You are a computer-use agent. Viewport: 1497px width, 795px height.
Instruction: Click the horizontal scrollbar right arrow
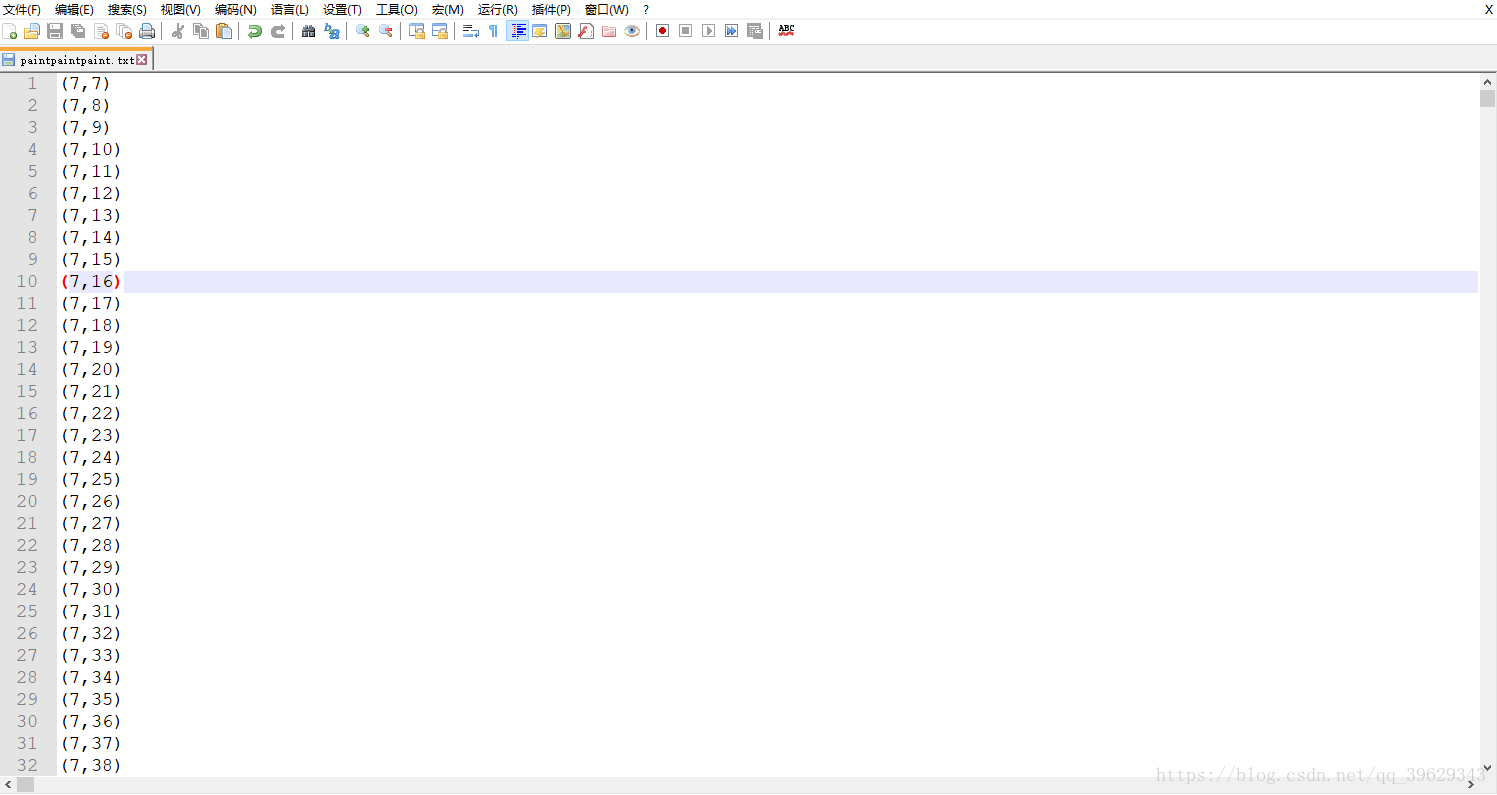1470,785
